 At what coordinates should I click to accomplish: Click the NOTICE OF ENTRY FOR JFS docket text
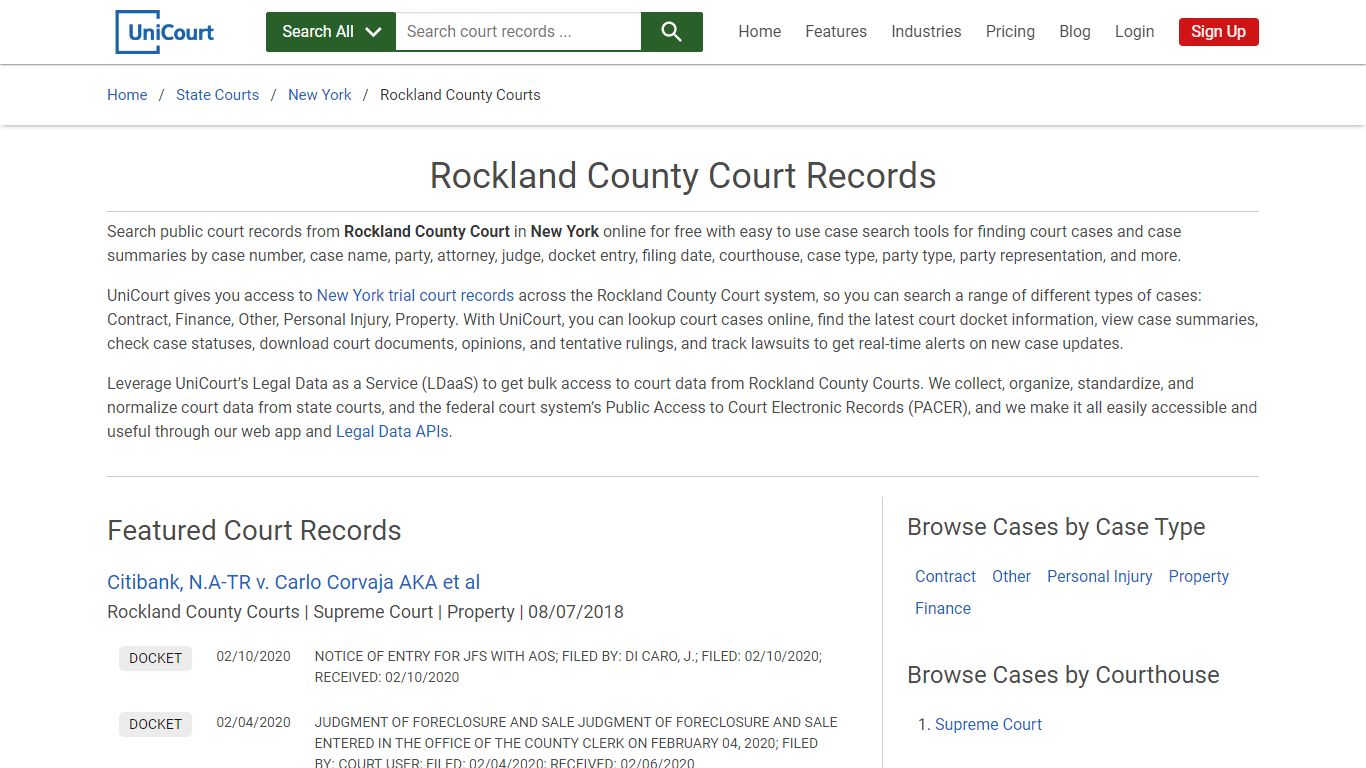coord(568,667)
